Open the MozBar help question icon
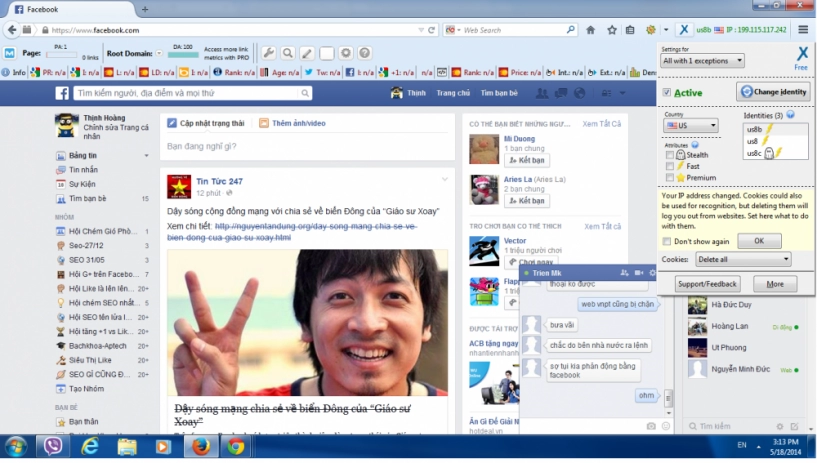 pyautogui.click(x=365, y=53)
